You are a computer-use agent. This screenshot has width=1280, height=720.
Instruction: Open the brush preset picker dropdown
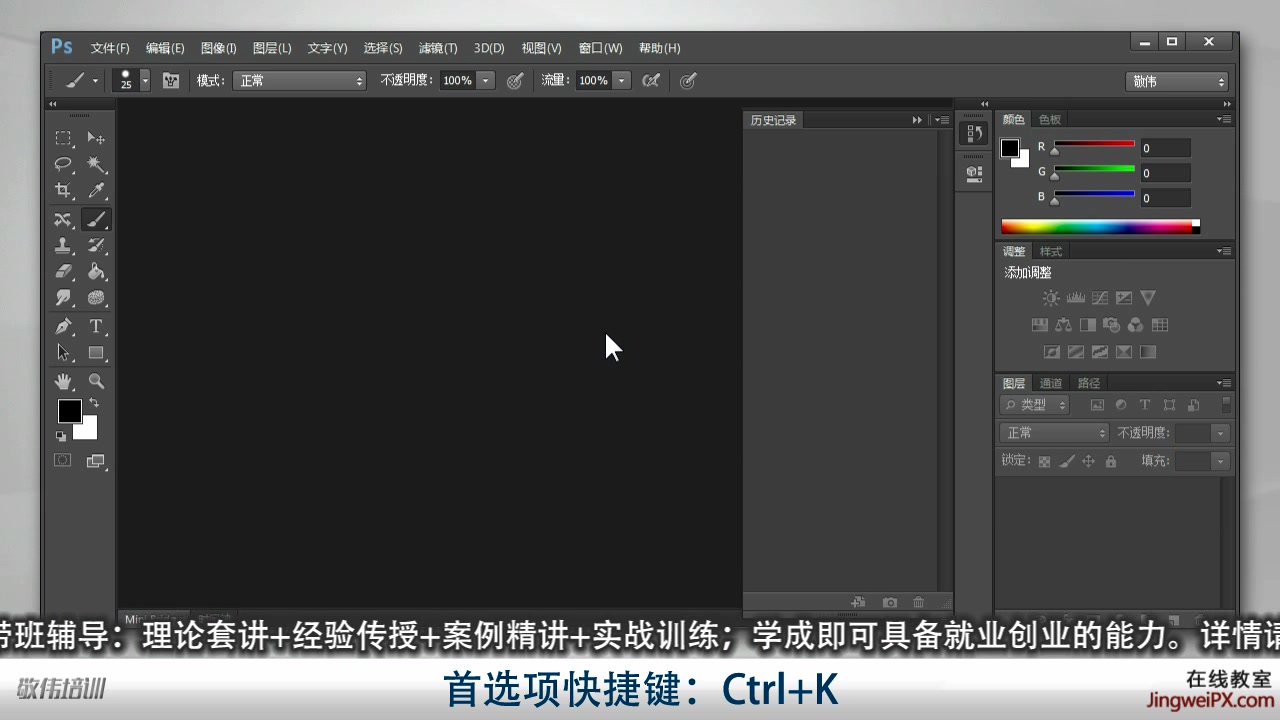click(145, 80)
